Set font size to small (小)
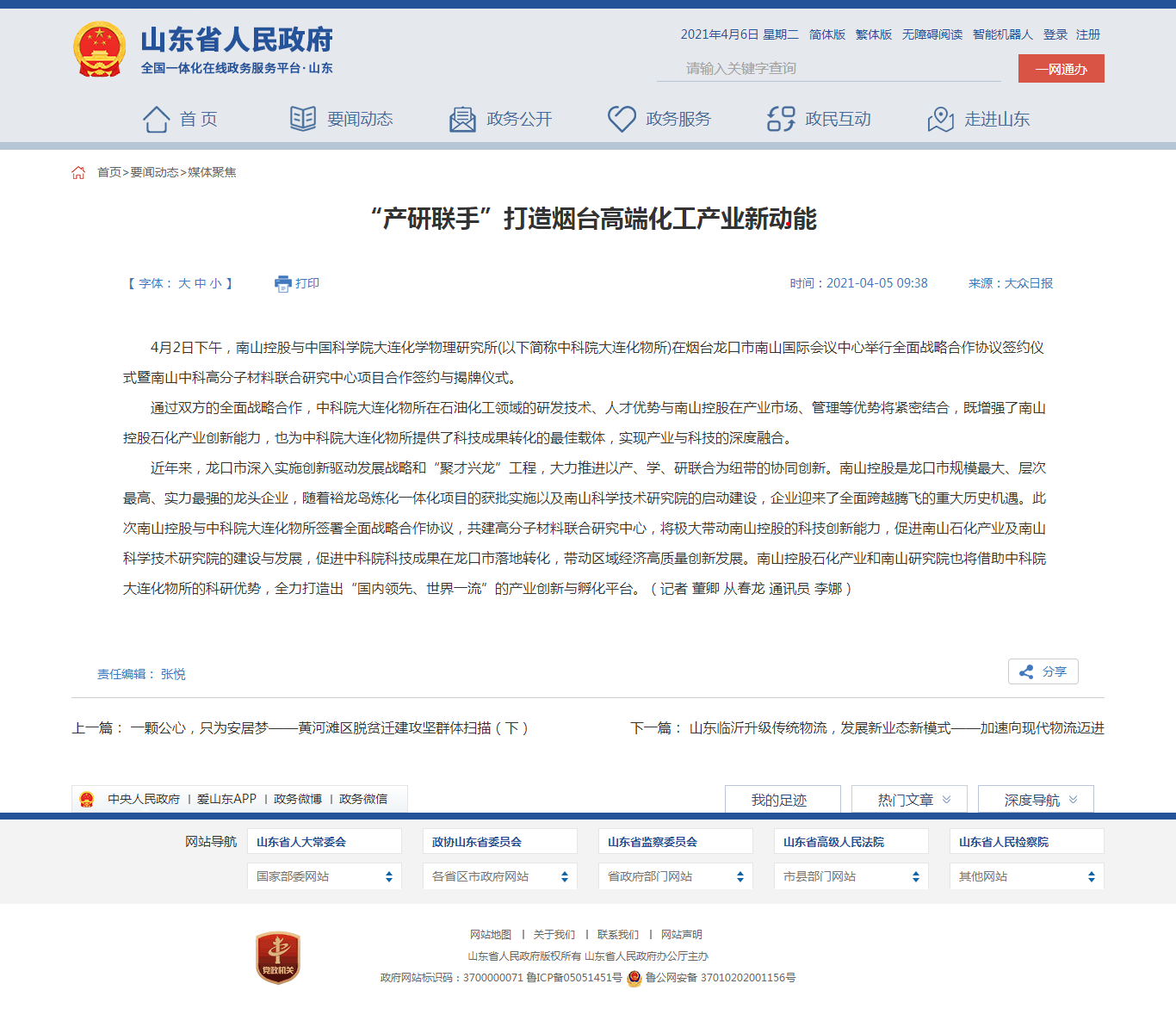Image resolution: width=1176 pixels, height=1033 pixels. [x=215, y=283]
